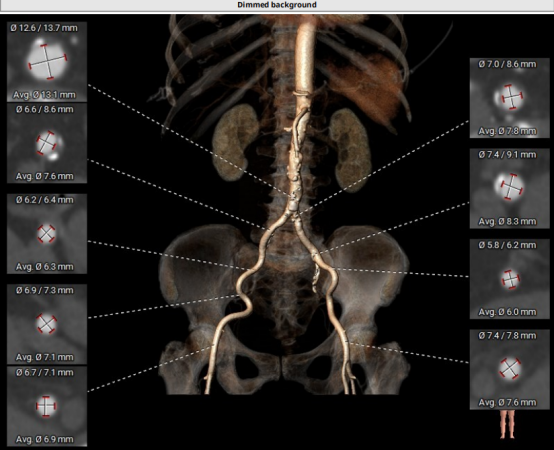Click the crosshair marker in 7.8 mm thumbnail

pos(512,96)
